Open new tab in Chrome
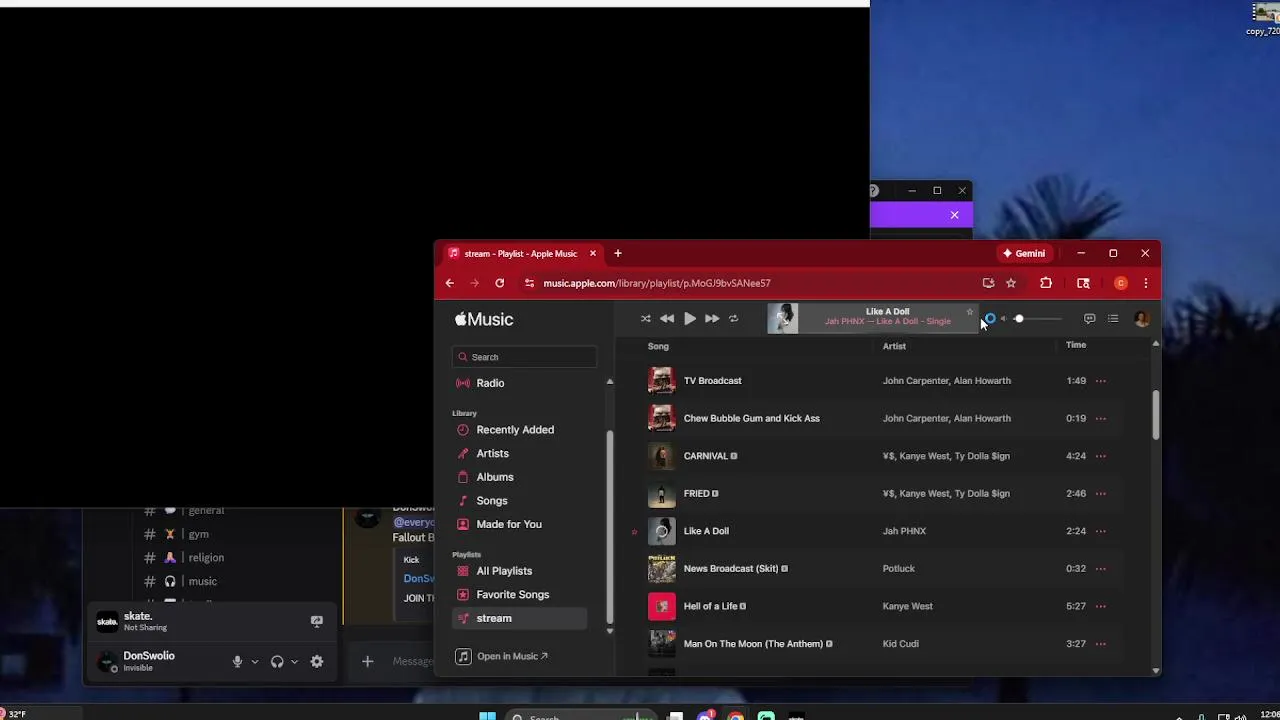The width and height of the screenshot is (1280, 720). 618,254
